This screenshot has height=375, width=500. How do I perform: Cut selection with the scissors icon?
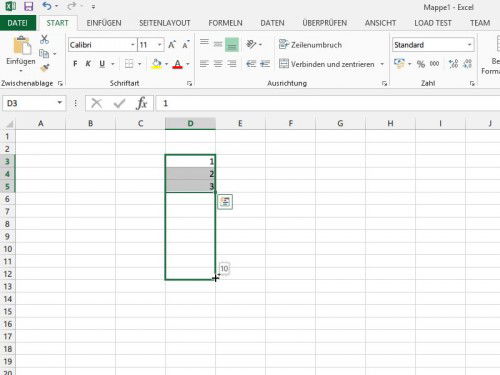[x=44, y=39]
